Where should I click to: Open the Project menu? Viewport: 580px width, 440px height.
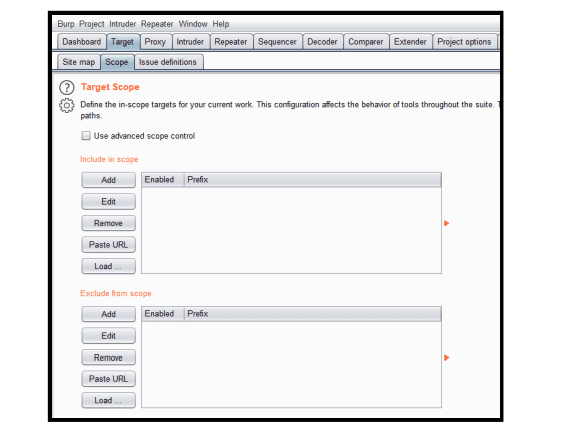point(92,24)
